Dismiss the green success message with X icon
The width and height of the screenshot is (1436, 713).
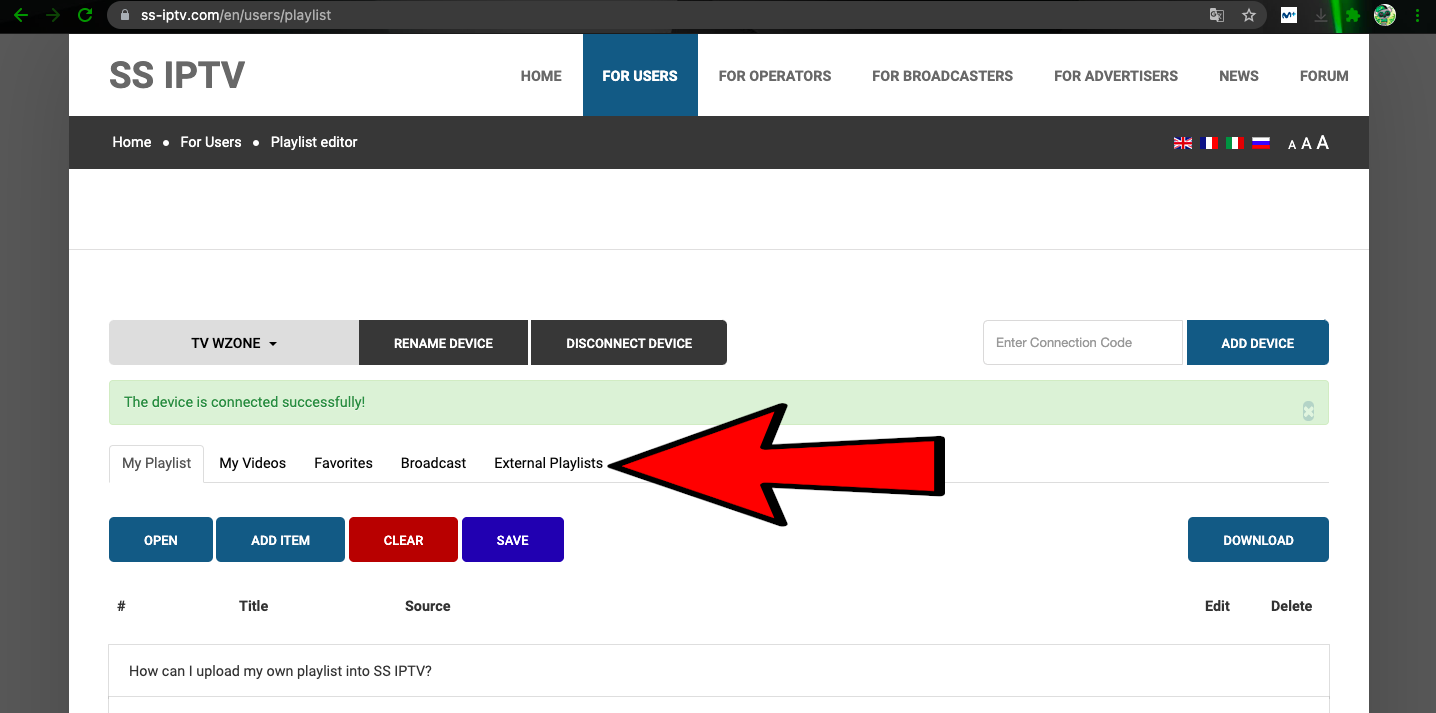(x=1308, y=411)
